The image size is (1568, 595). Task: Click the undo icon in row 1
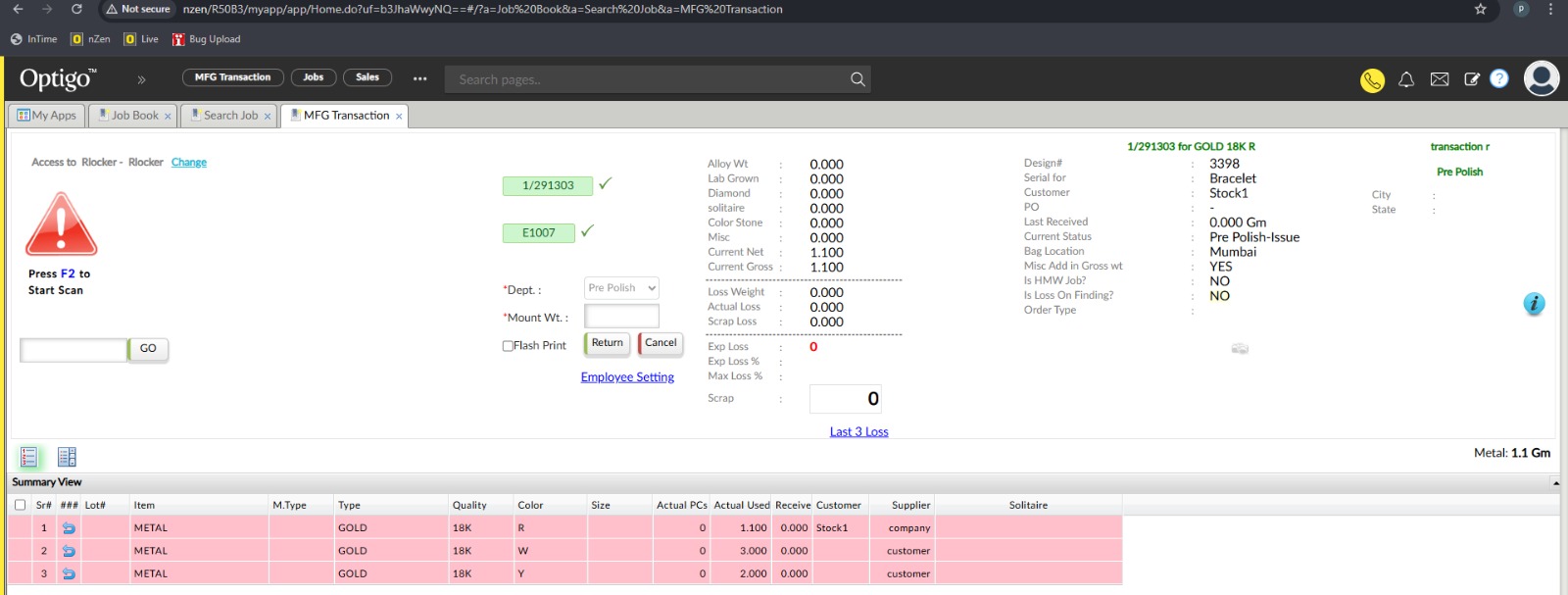click(69, 528)
